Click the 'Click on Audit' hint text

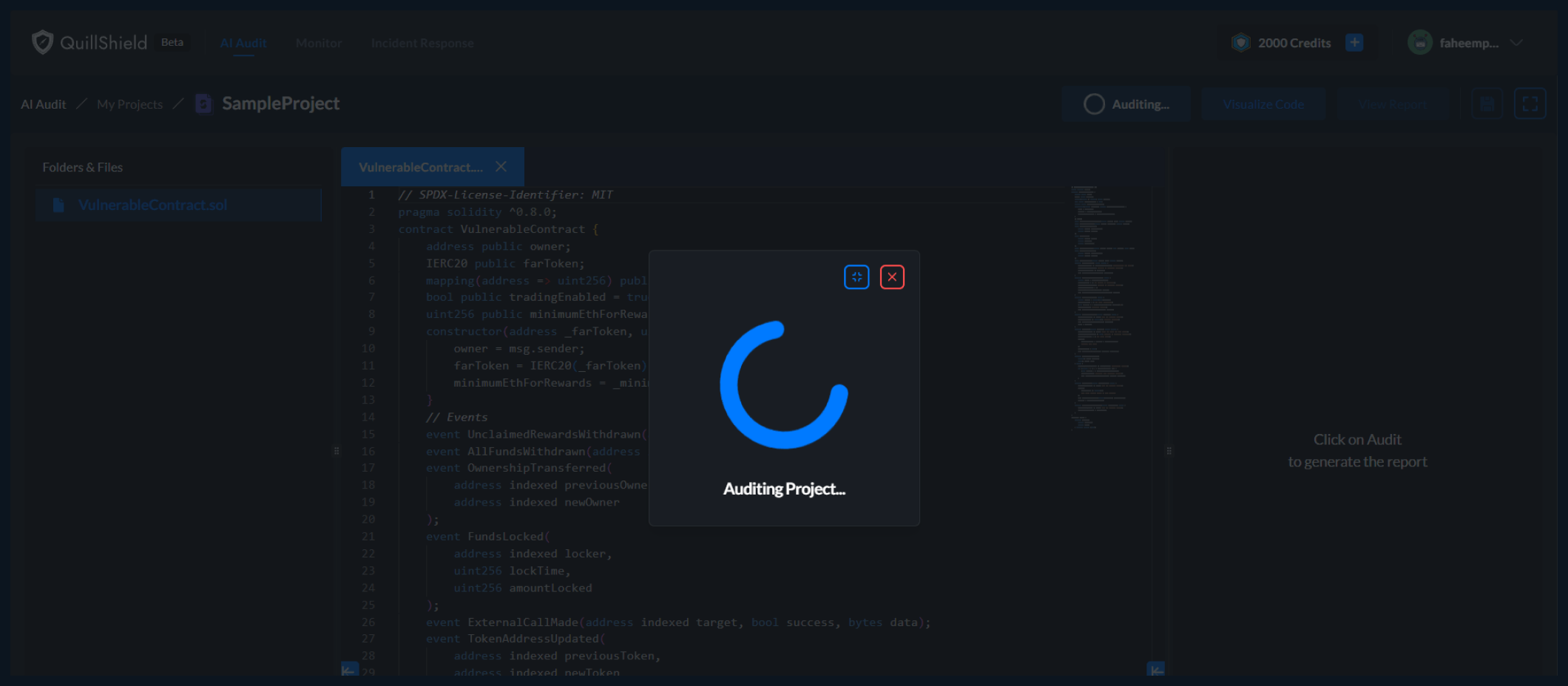1357,439
